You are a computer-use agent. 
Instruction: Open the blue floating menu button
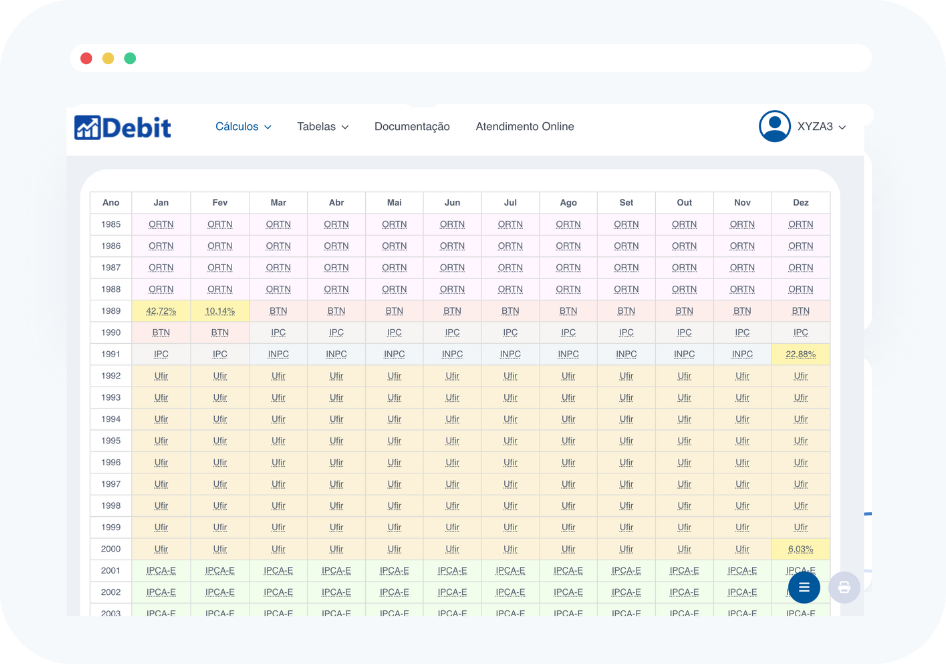pos(804,587)
